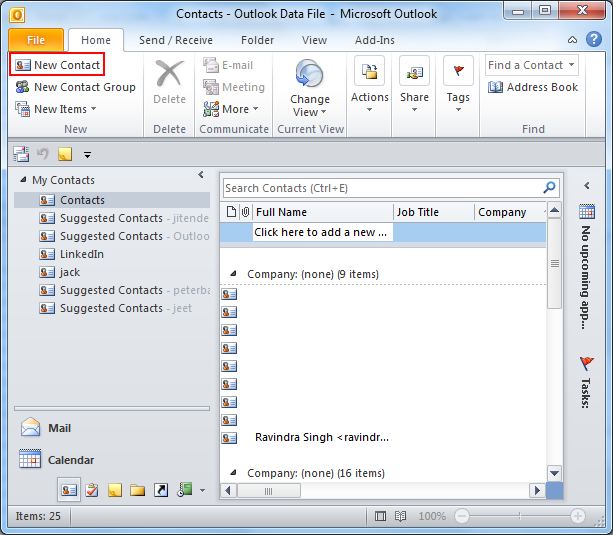
Task: Switch to the View tab
Action: (x=314, y=40)
